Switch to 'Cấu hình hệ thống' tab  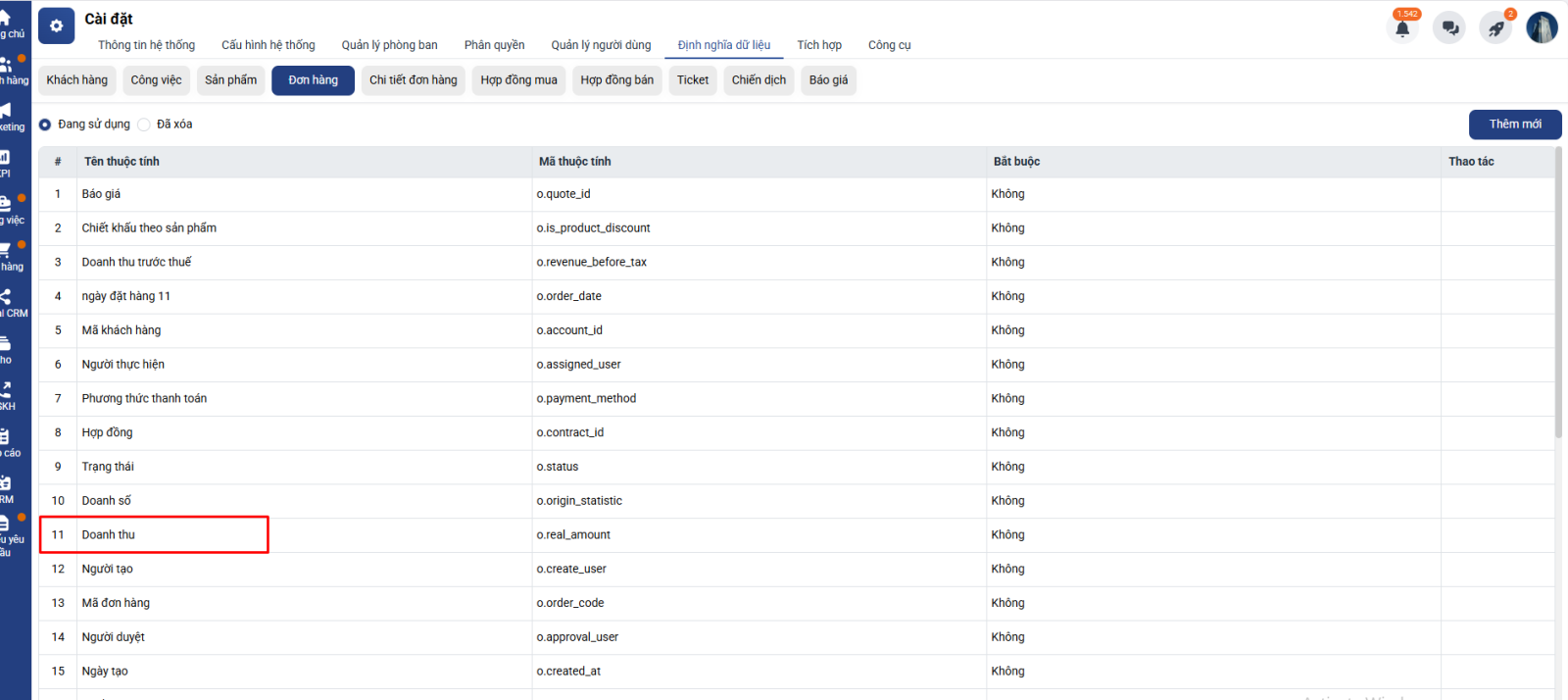tap(268, 45)
